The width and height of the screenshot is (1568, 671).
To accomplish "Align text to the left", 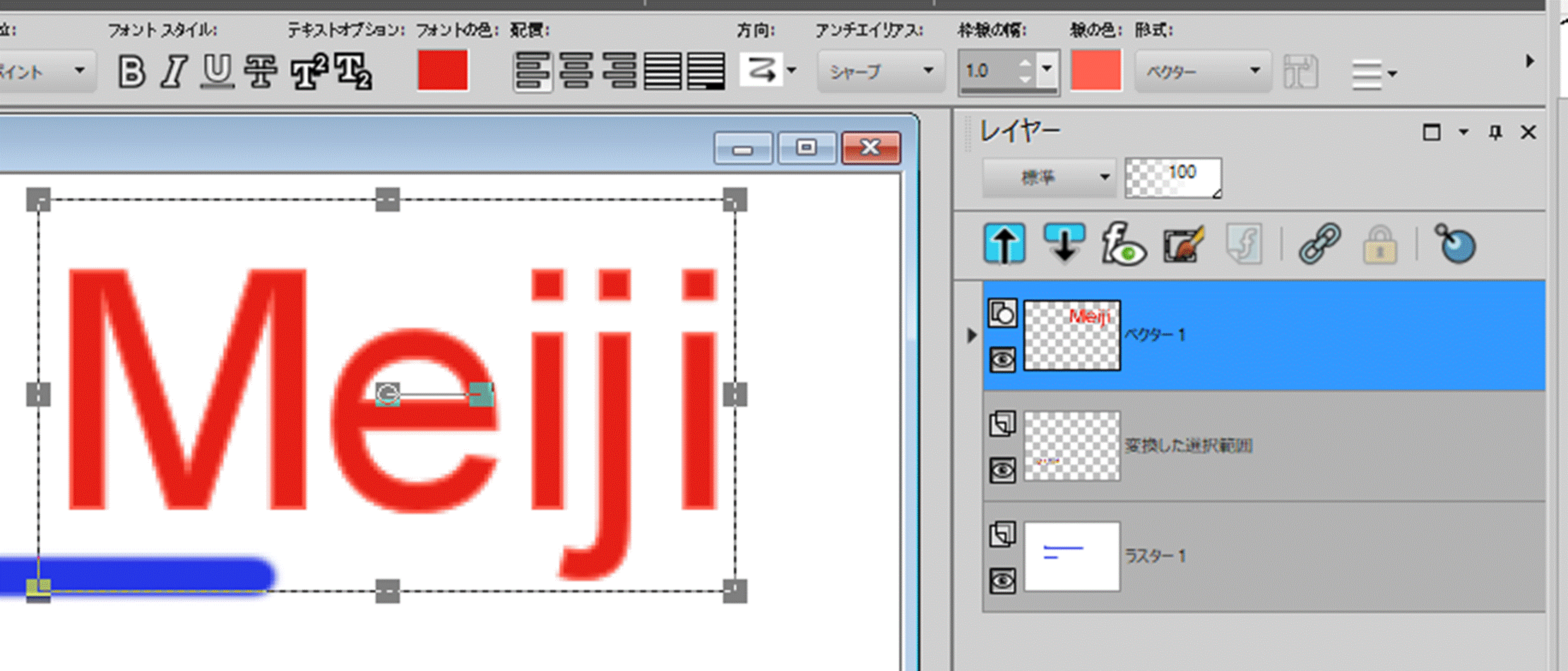I will (x=533, y=71).
